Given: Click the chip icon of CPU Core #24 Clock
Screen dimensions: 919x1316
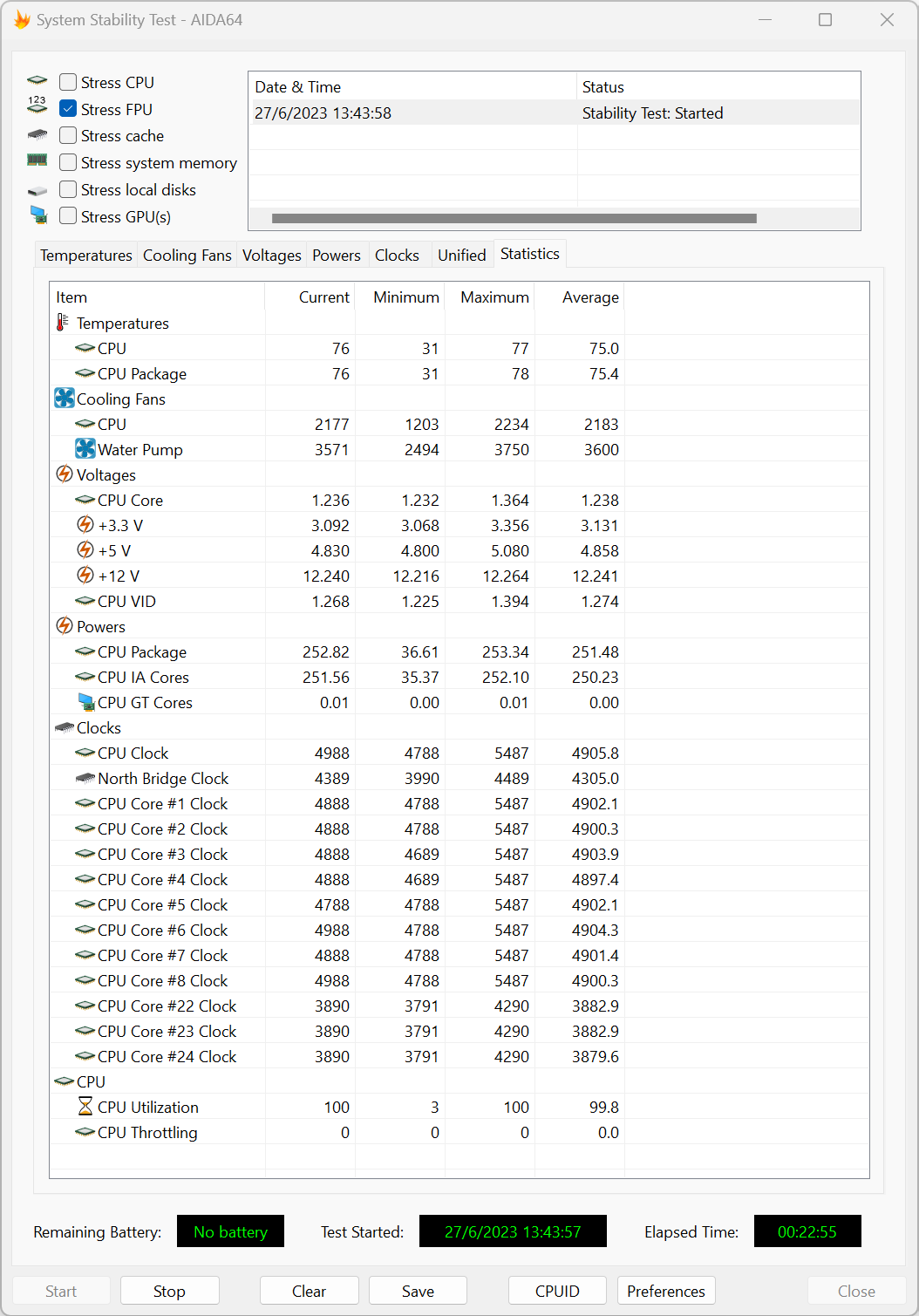Looking at the screenshot, I should [x=85, y=1056].
